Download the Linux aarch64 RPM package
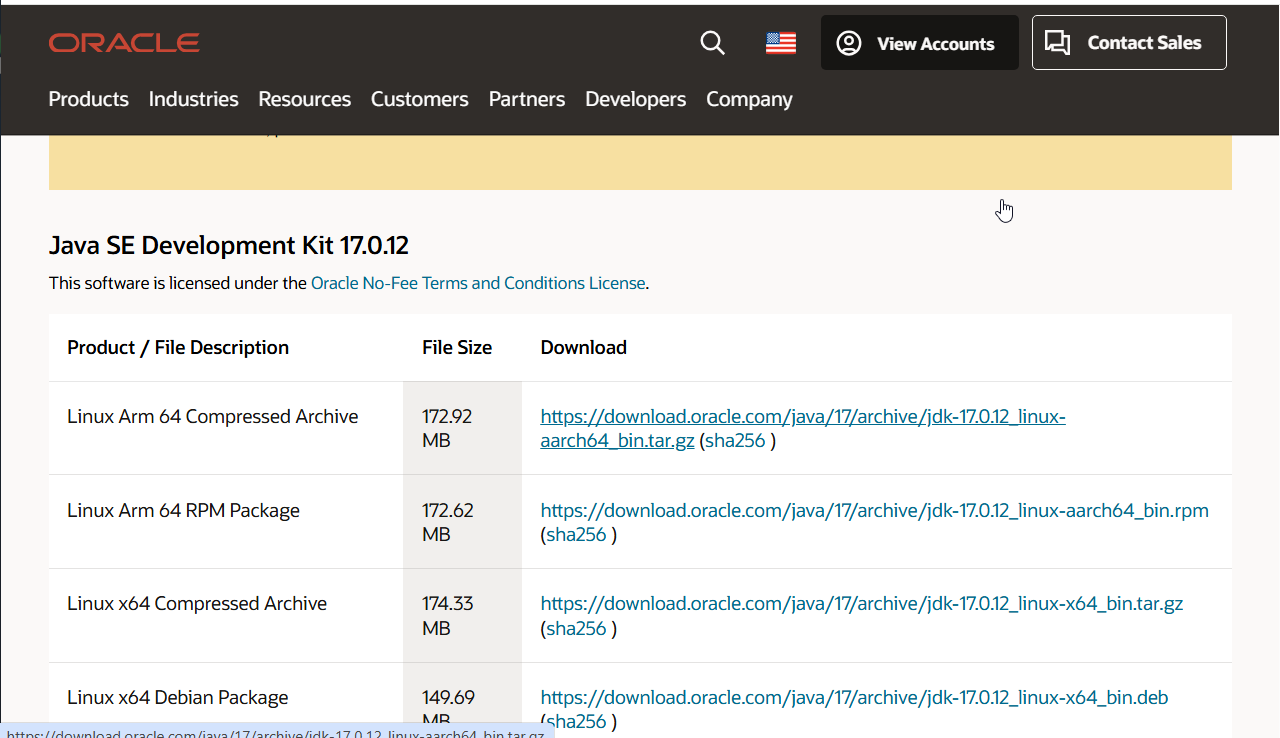Screen dimensions: 1280x738 [875, 510]
